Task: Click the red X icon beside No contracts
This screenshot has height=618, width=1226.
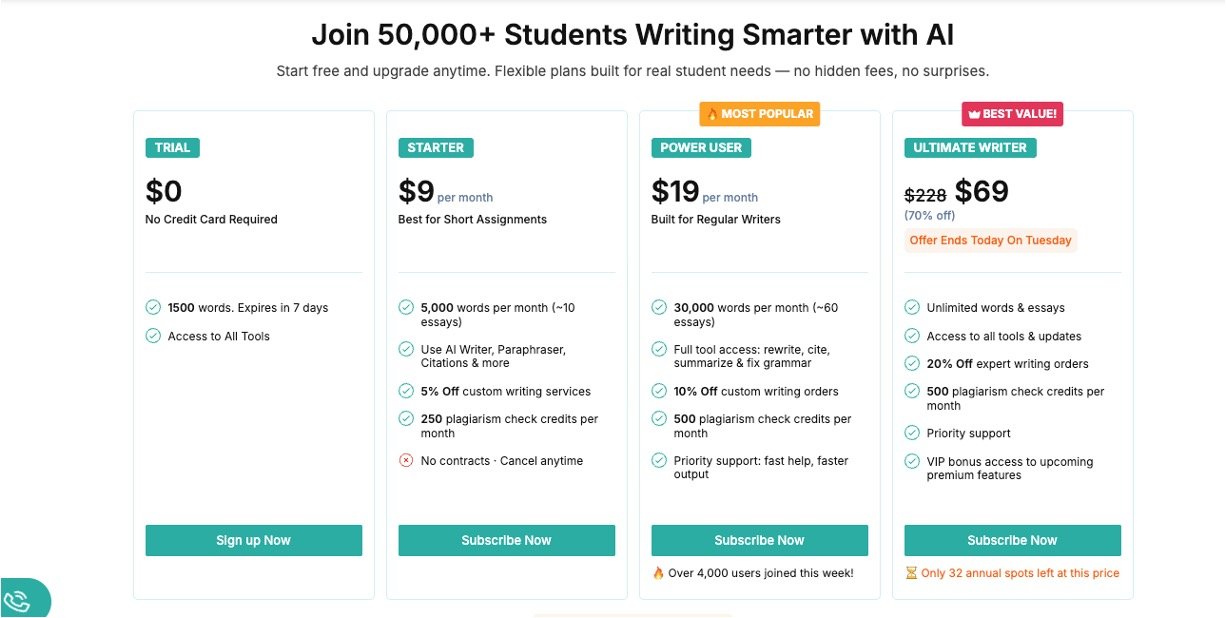Action: pos(406,461)
